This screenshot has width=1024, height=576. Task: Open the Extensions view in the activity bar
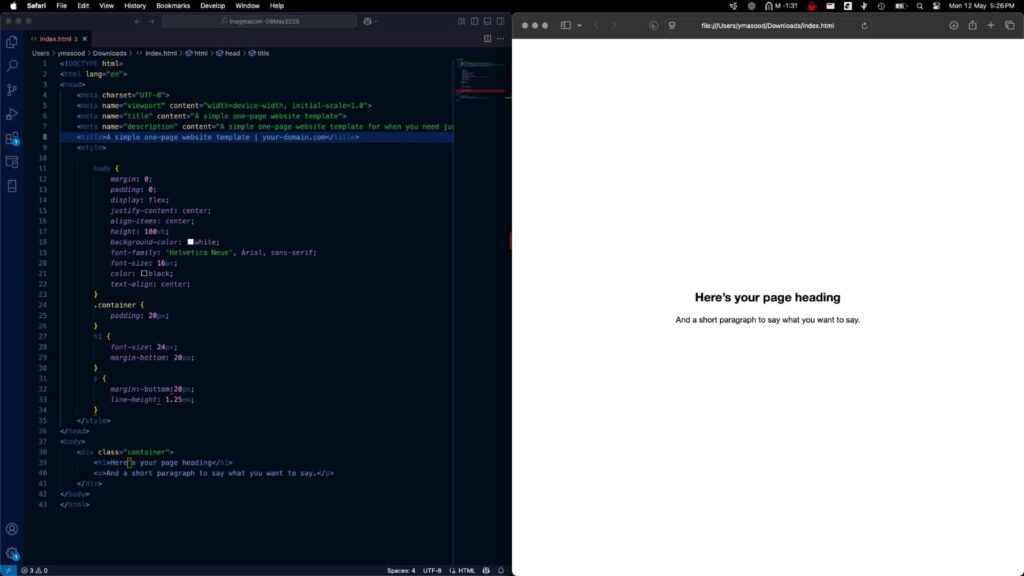12,138
